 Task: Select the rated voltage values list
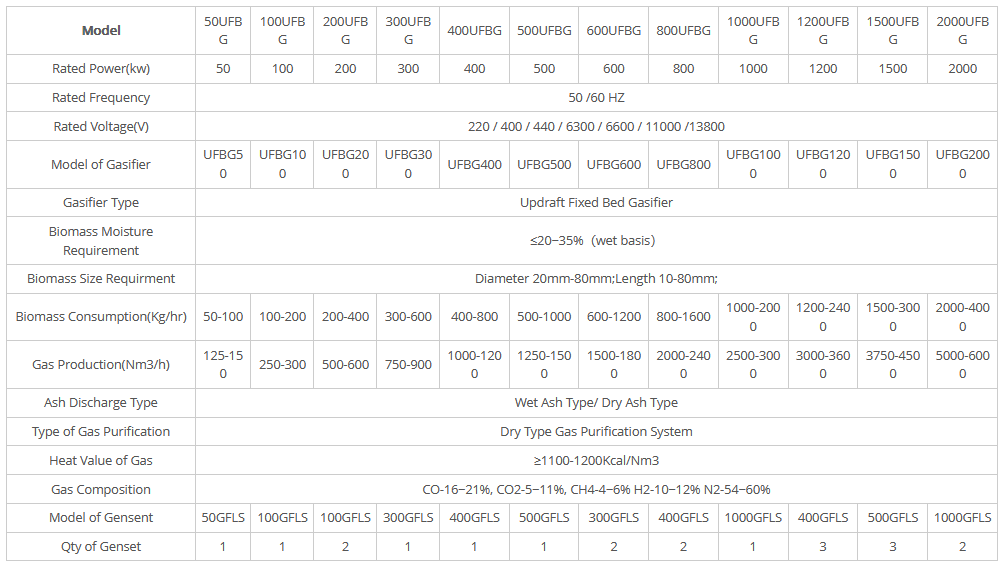click(596, 127)
